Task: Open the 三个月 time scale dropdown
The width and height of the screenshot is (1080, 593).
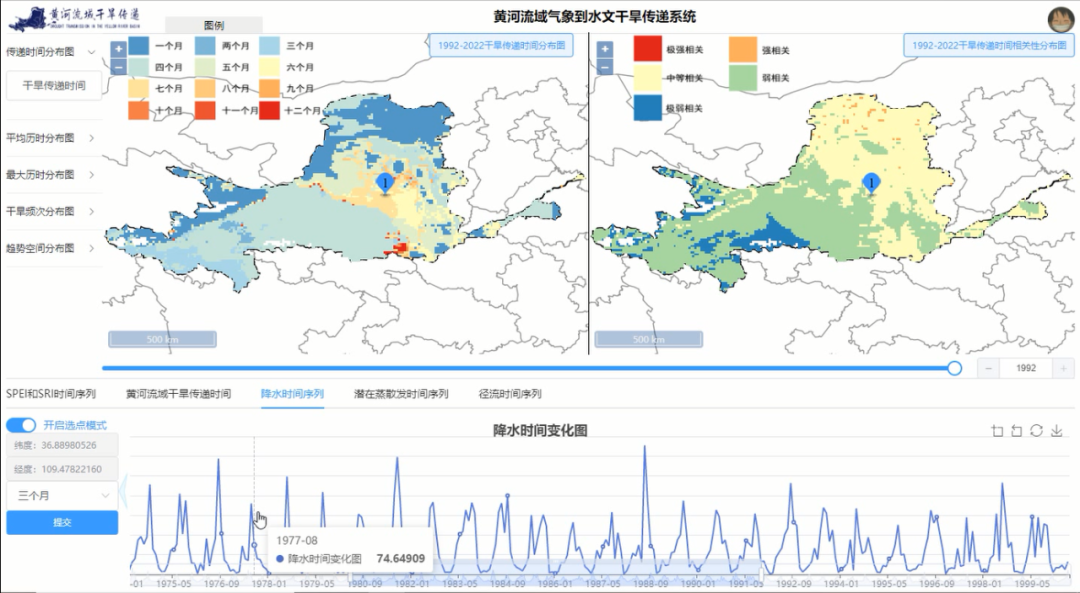Action: tap(62, 495)
